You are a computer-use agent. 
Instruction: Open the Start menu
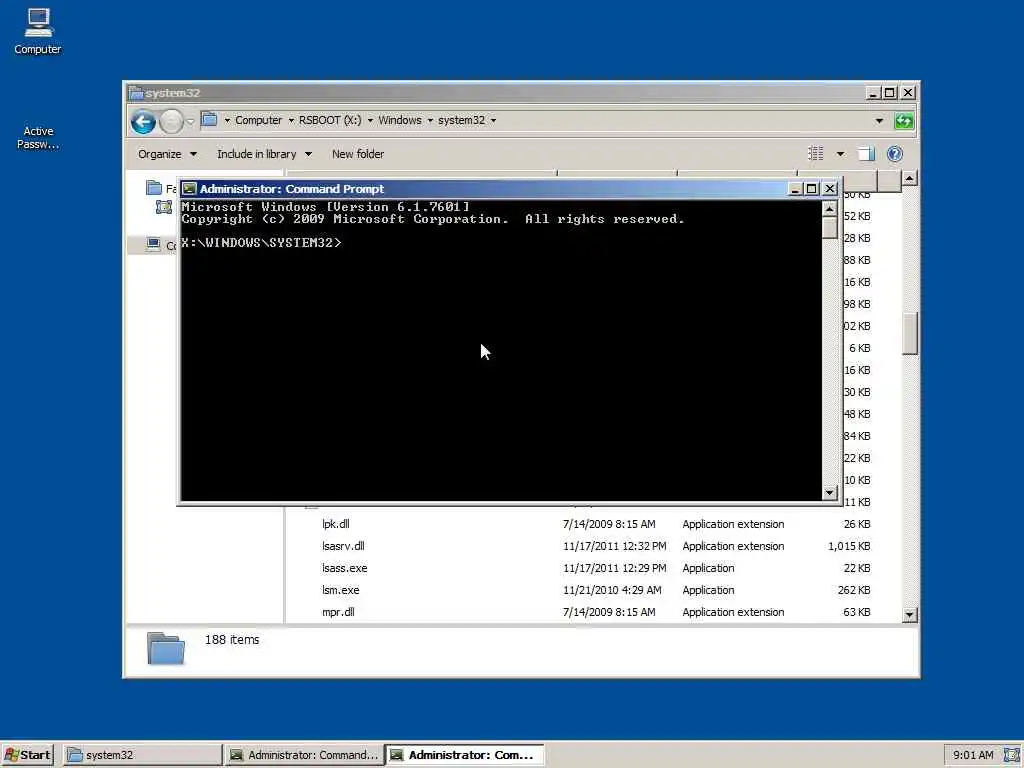pos(27,755)
